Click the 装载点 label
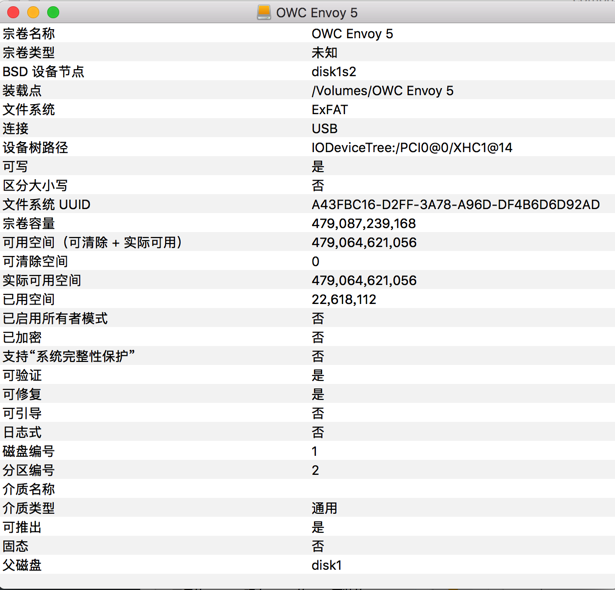The image size is (615, 590). click(x=22, y=91)
